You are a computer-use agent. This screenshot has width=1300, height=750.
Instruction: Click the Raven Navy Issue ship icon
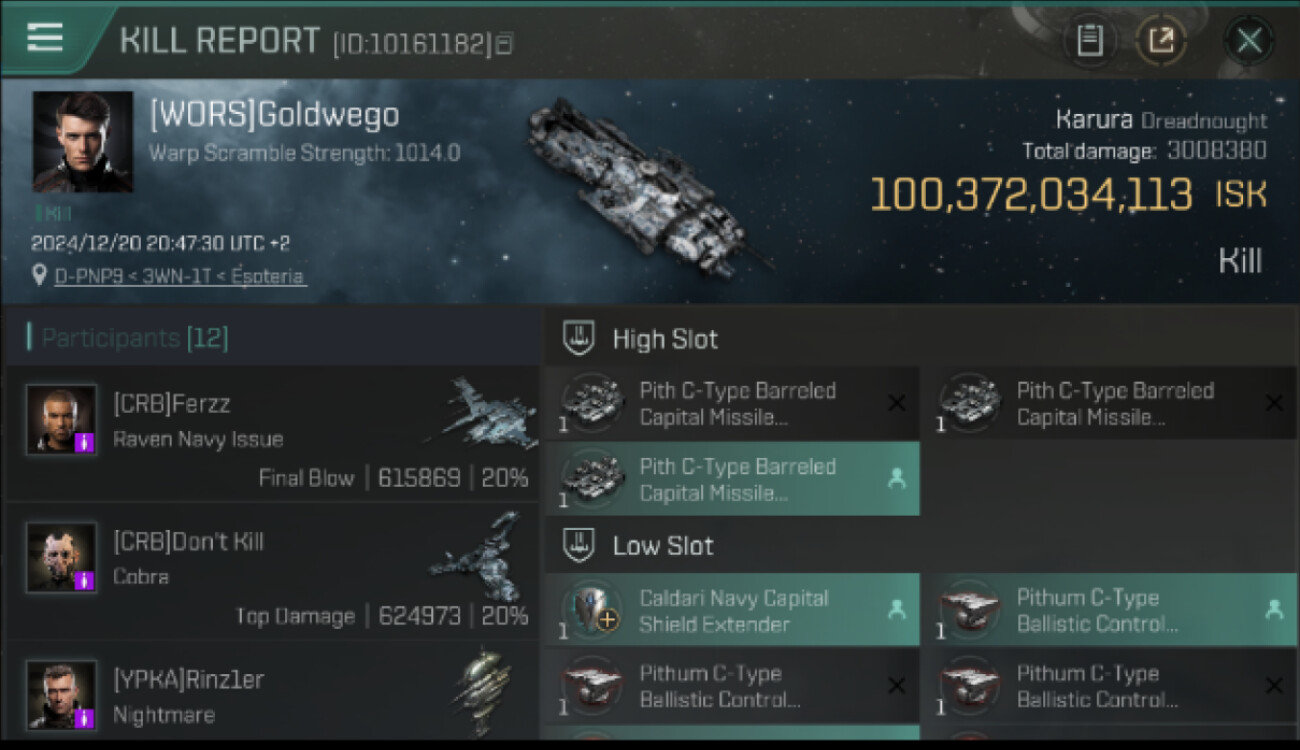[480, 412]
